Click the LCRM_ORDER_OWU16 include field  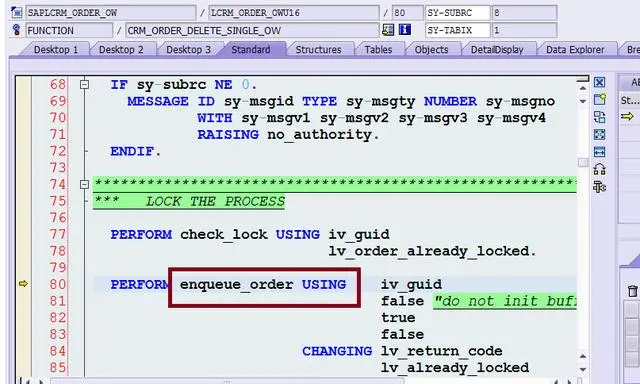point(294,13)
